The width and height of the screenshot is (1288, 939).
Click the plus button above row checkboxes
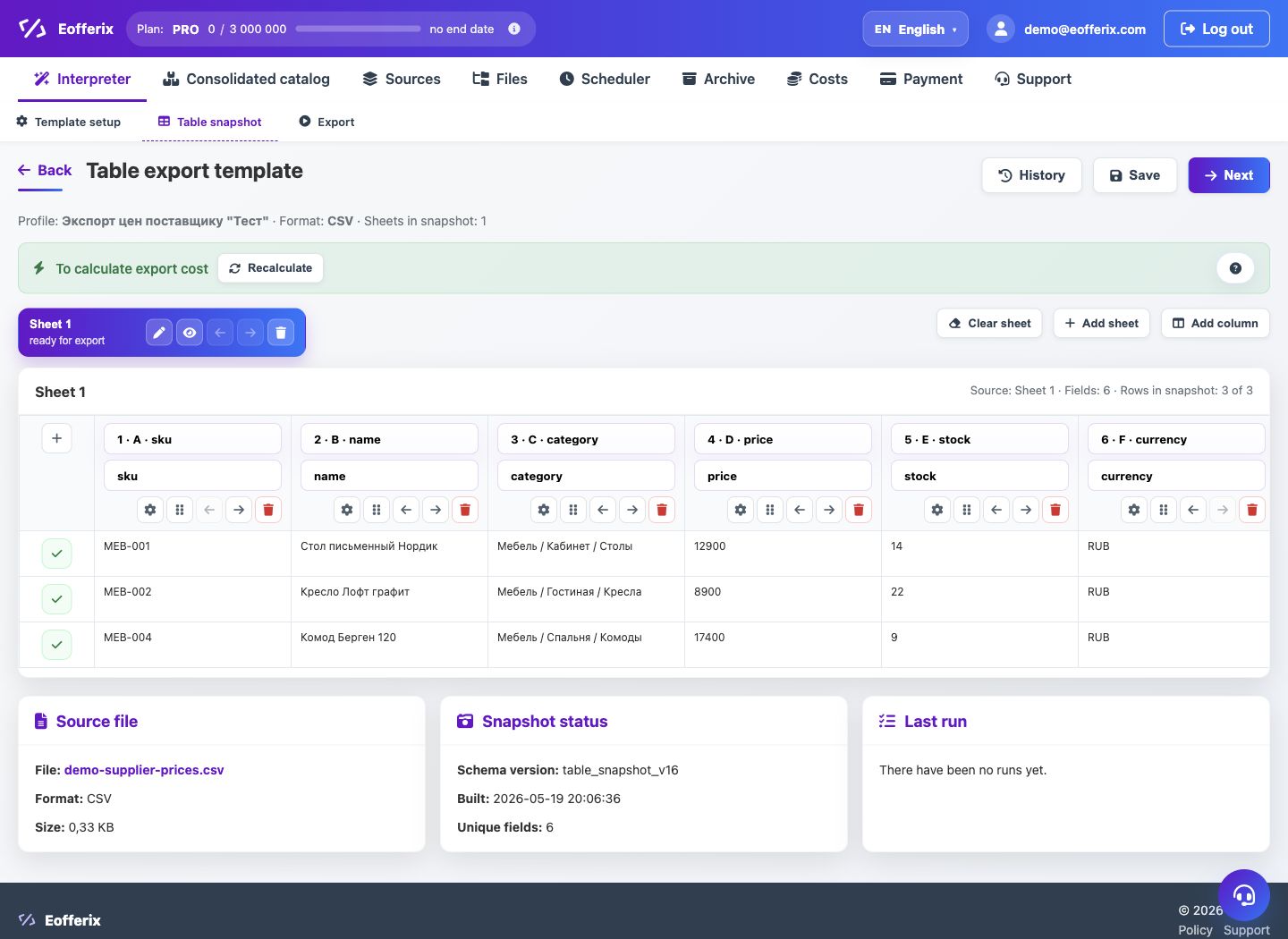(56, 438)
